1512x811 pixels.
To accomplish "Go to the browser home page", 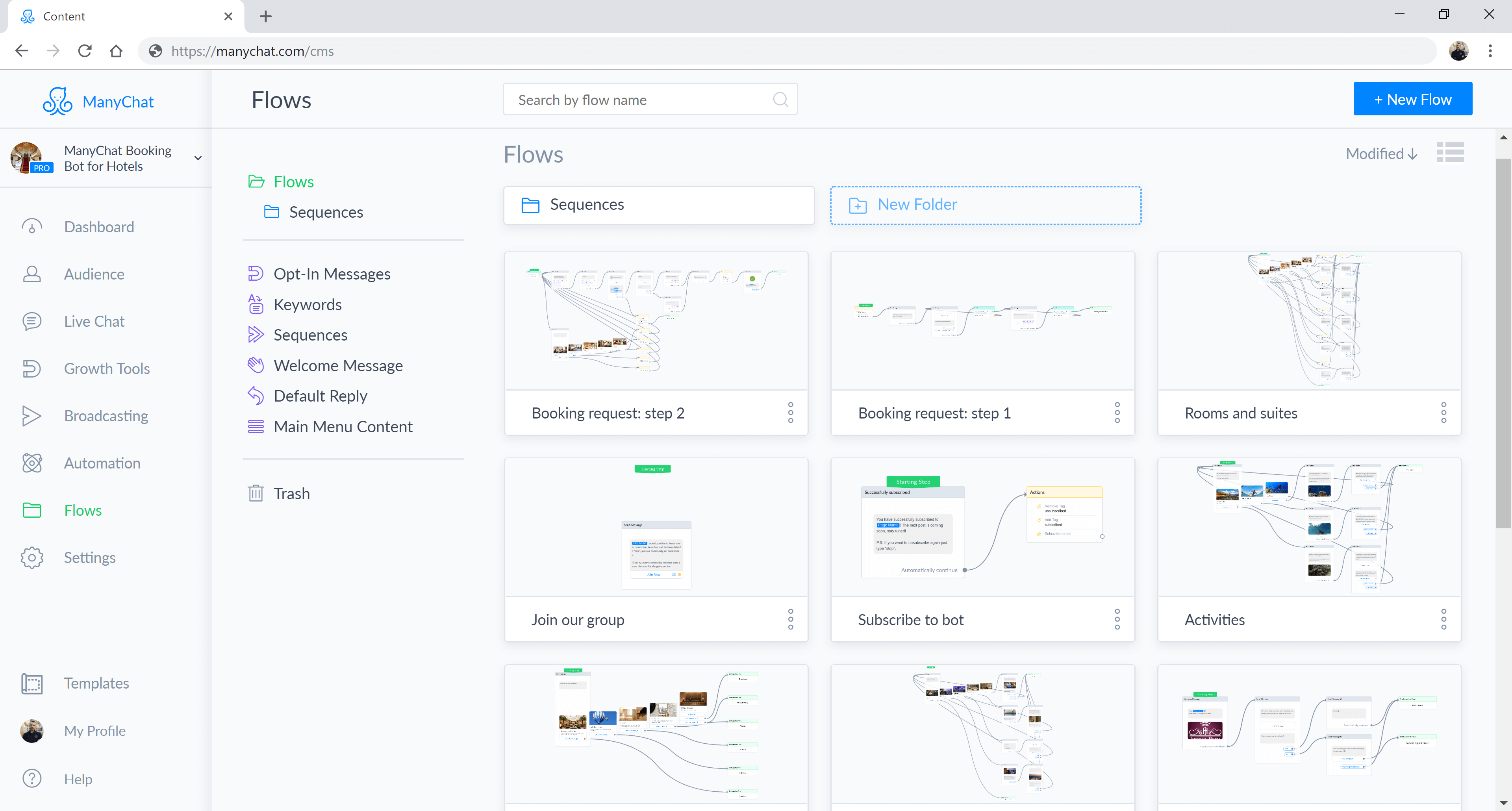I will pos(116,51).
